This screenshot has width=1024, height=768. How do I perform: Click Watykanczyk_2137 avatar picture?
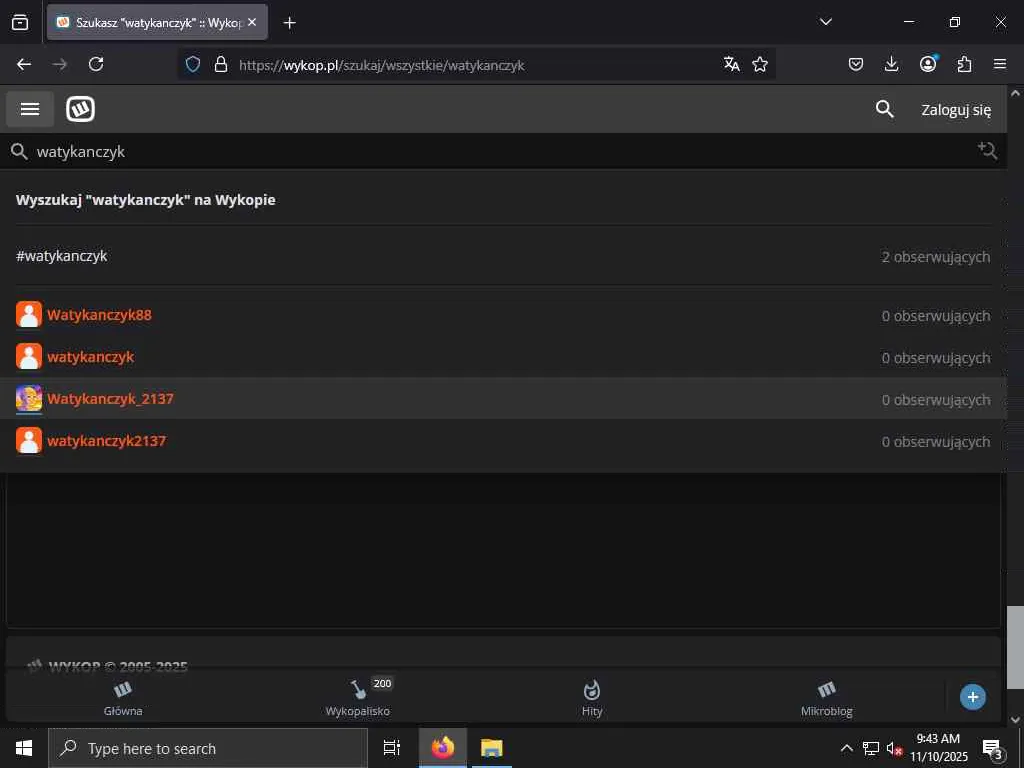click(29, 398)
